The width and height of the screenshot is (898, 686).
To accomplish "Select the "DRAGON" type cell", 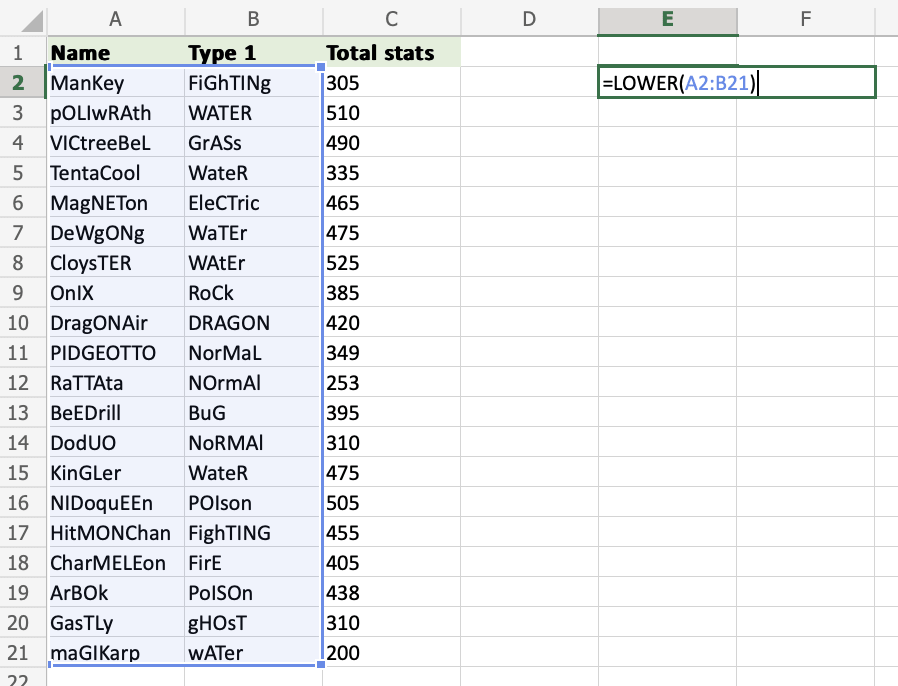I will [253, 323].
